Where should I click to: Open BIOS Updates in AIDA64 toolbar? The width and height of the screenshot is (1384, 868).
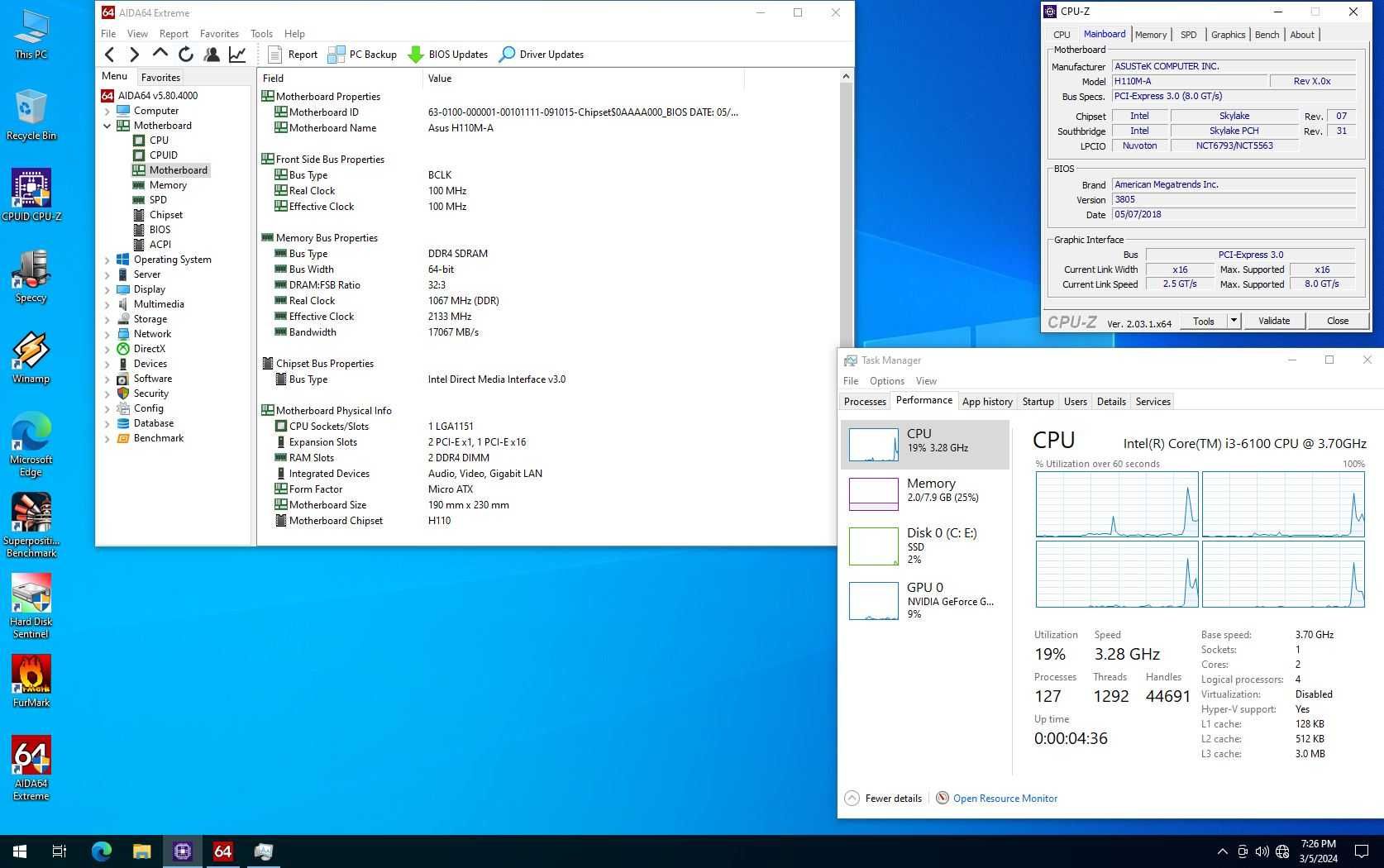point(447,55)
